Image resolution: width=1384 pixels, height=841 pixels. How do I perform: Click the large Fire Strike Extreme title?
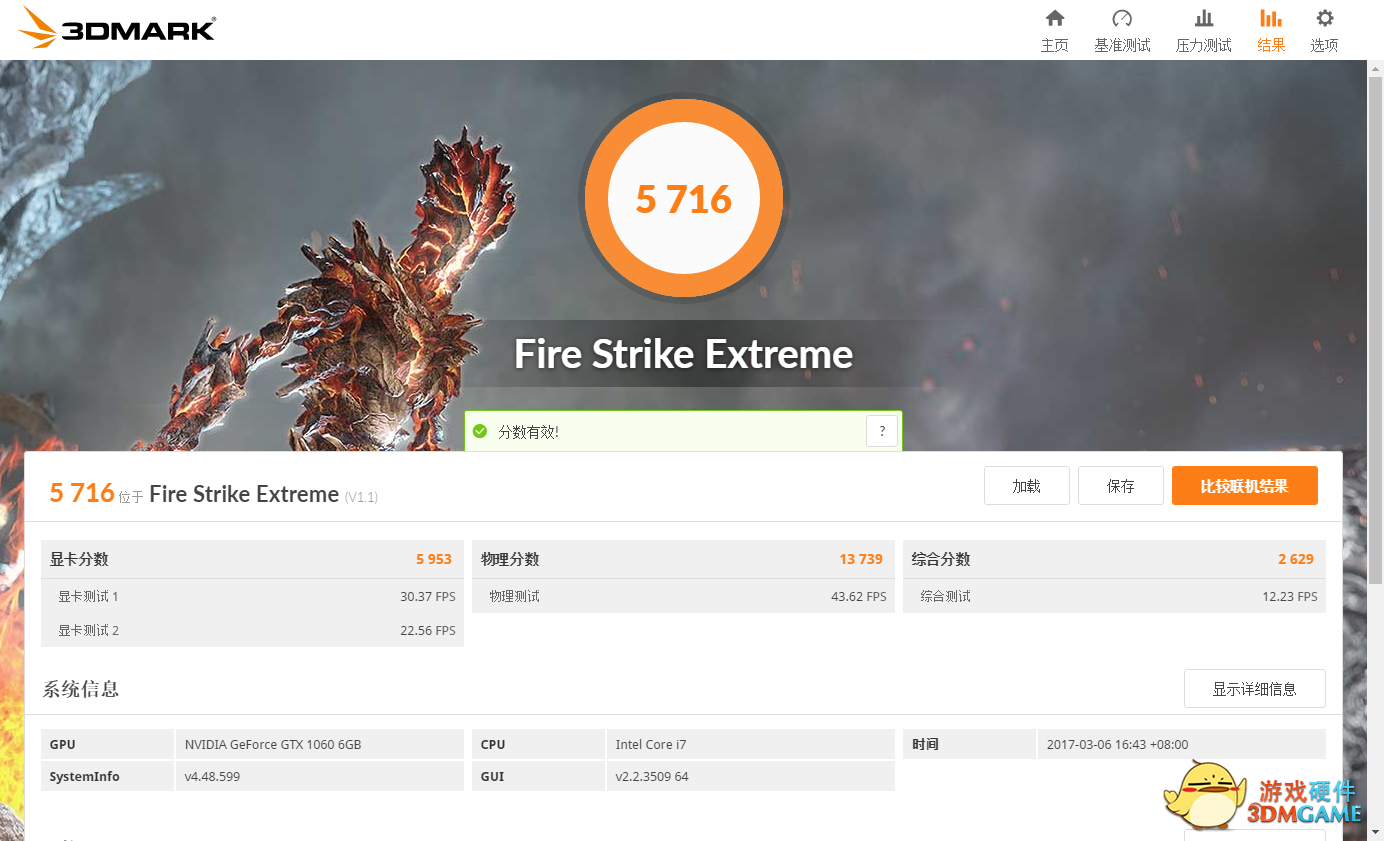click(x=684, y=354)
